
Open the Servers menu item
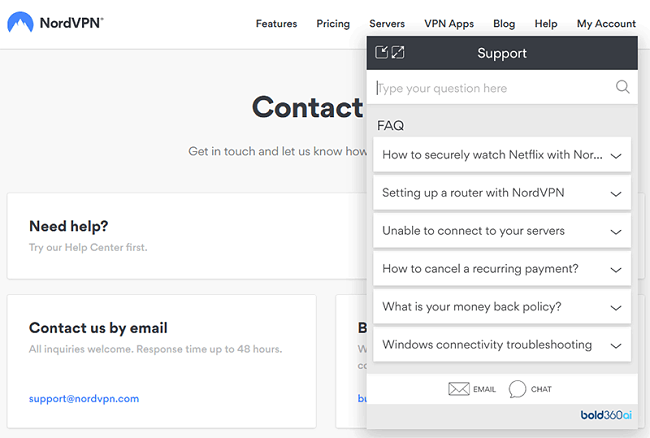coord(387,24)
